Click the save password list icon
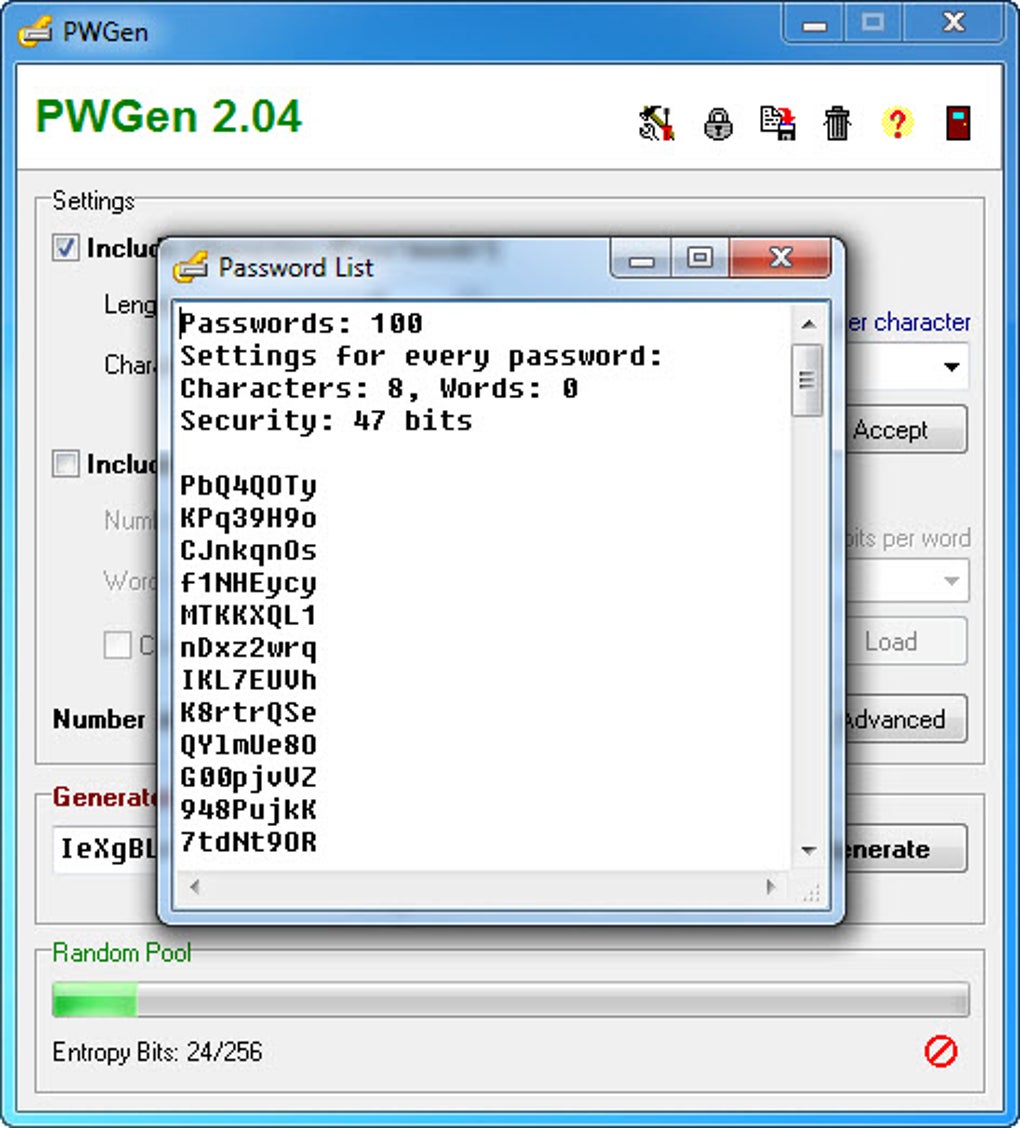 click(778, 123)
